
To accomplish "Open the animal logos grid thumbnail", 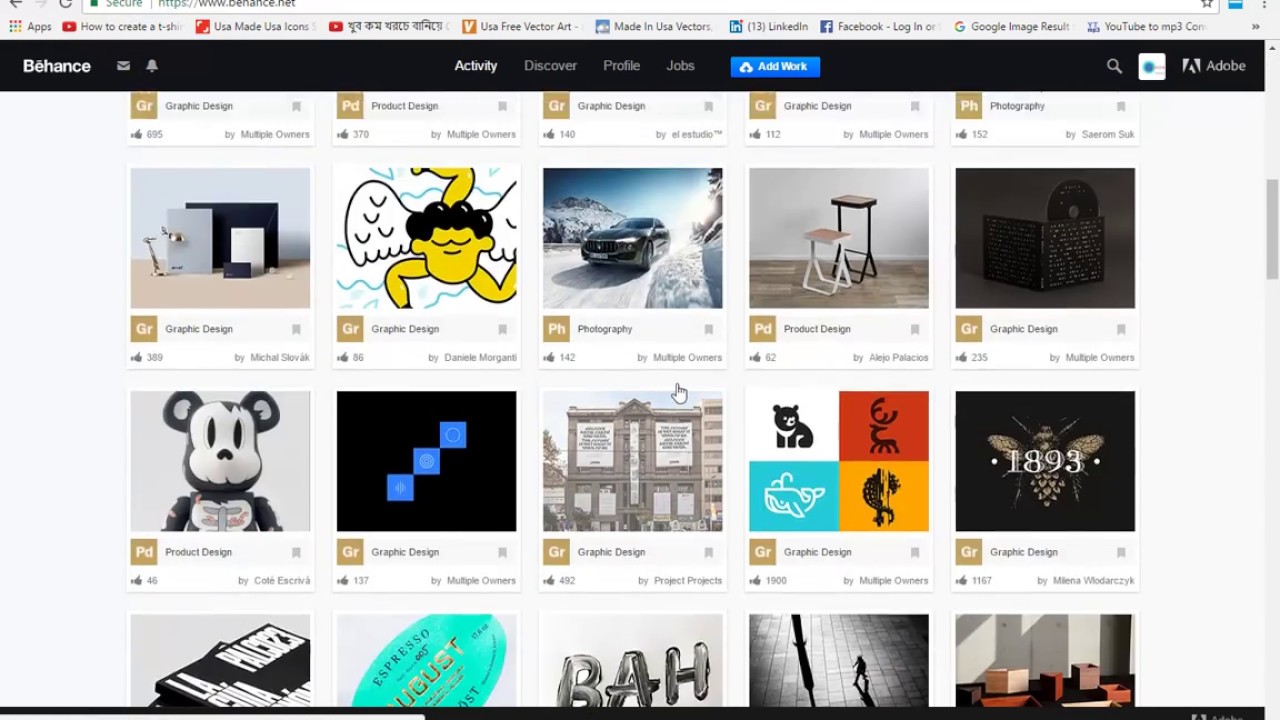I will 838,461.
